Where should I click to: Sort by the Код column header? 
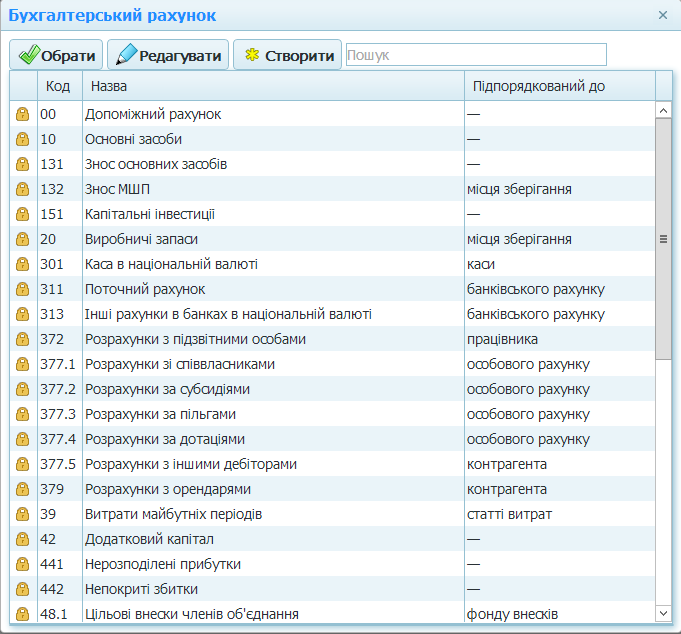pos(58,86)
